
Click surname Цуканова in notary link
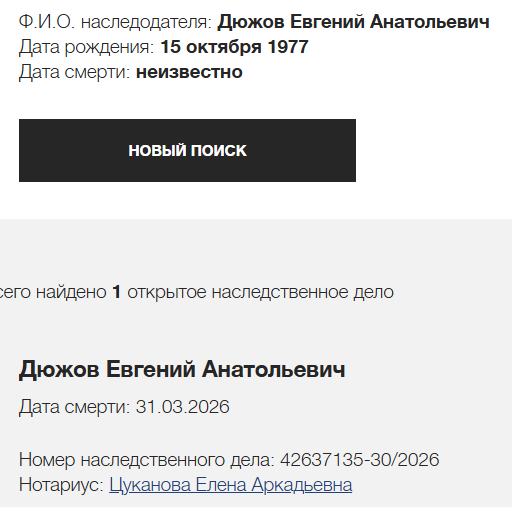click(x=150, y=485)
